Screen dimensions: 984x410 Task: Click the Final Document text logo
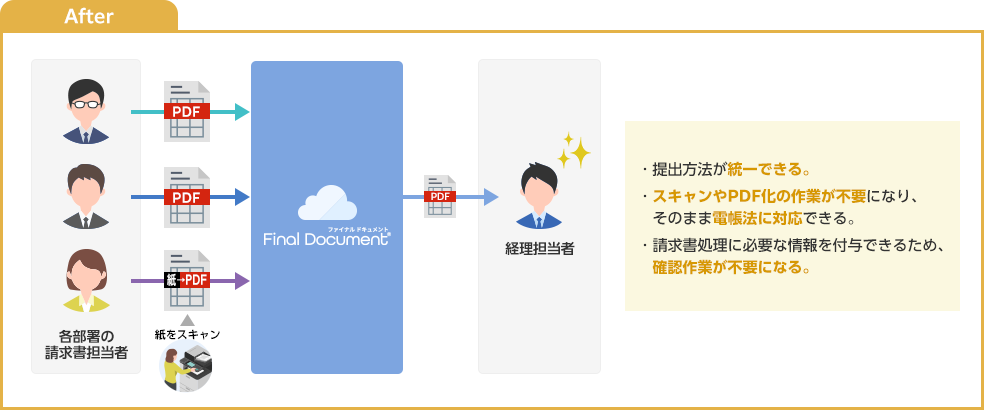coord(326,239)
